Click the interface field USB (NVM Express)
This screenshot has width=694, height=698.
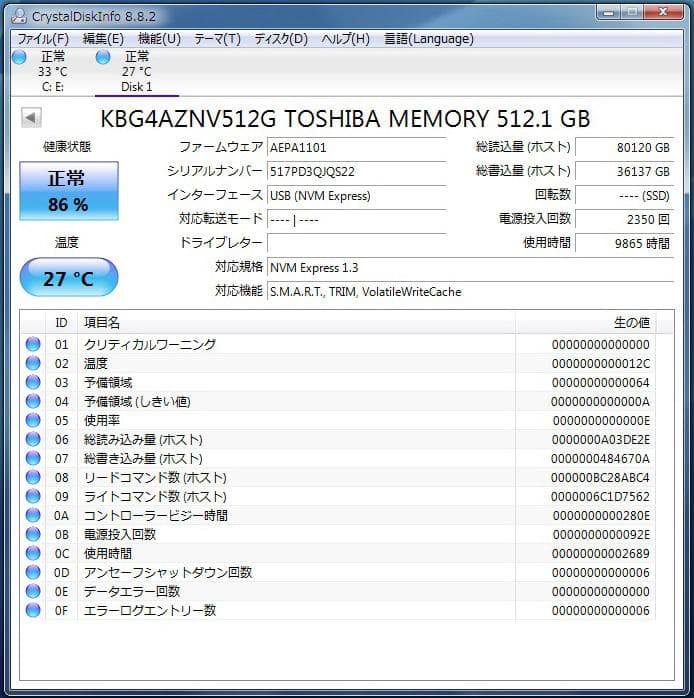(357, 195)
